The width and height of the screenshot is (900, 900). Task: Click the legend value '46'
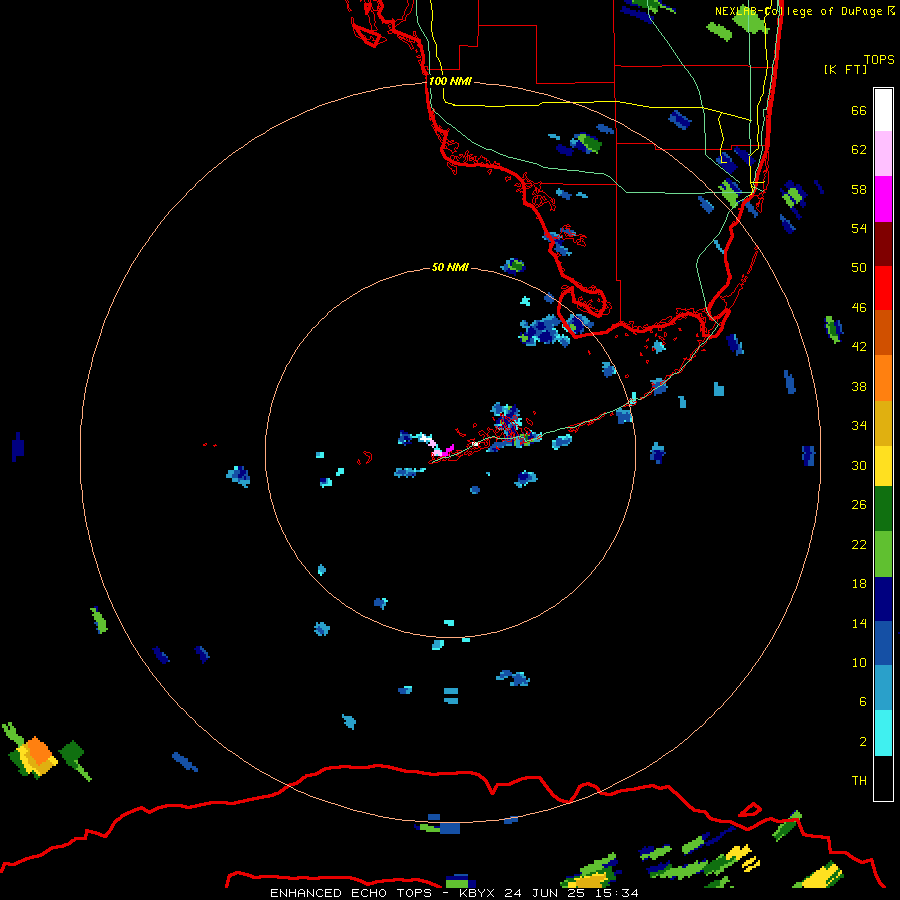859,308
